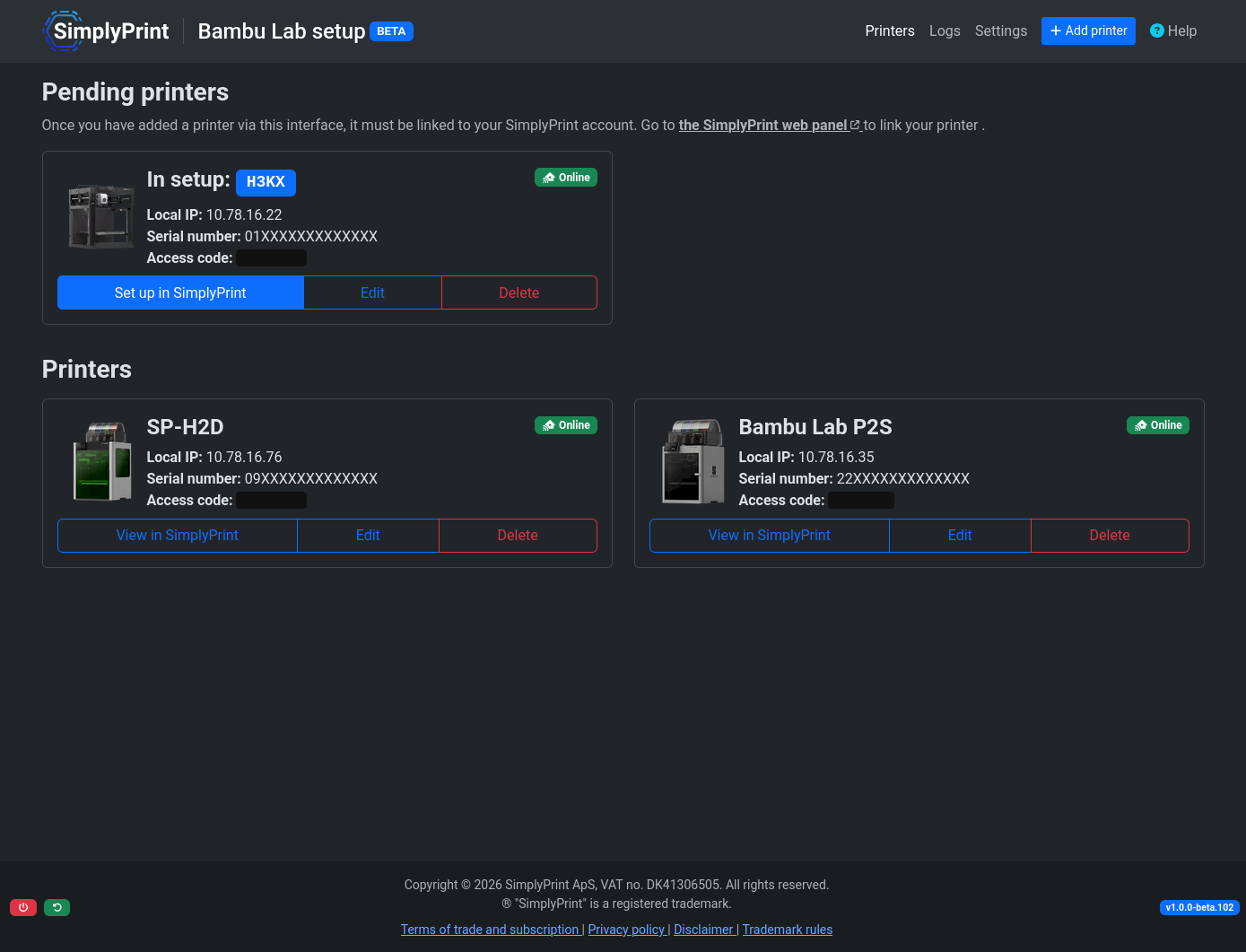Click the H3KX setup code badge
This screenshot has width=1246, height=952.
[266, 182]
